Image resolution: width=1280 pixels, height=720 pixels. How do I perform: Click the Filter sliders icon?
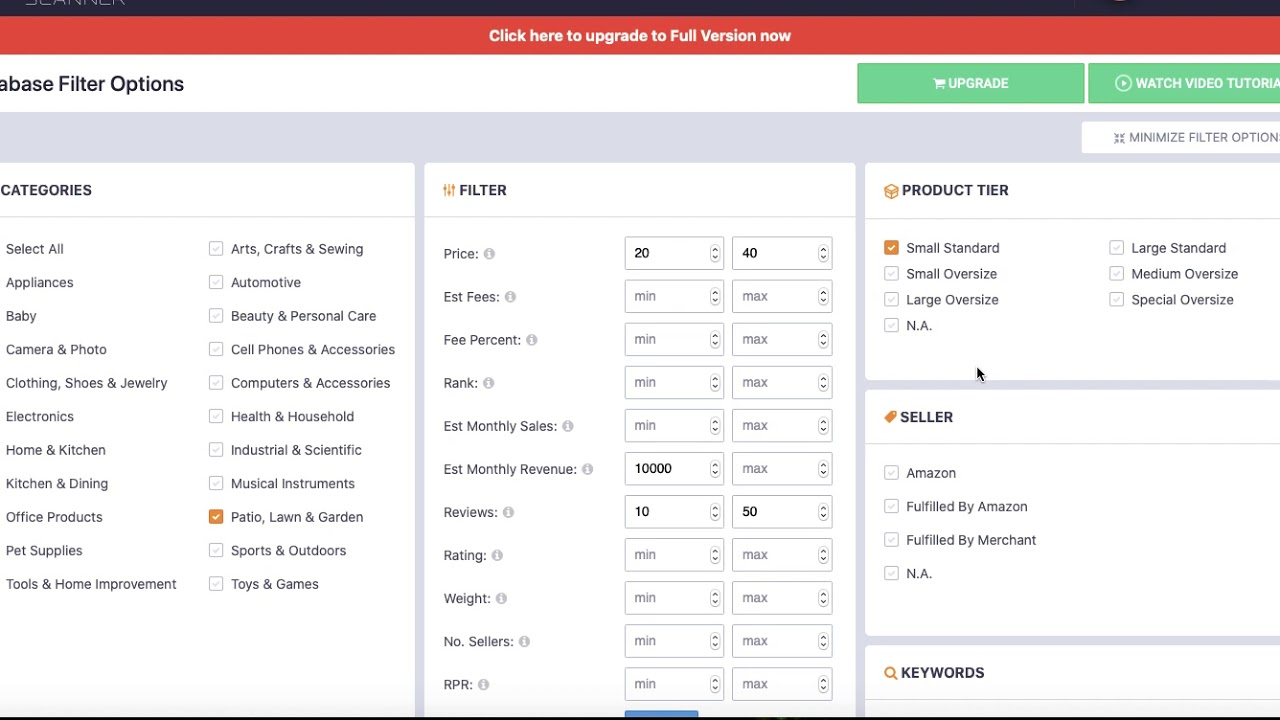(x=449, y=190)
